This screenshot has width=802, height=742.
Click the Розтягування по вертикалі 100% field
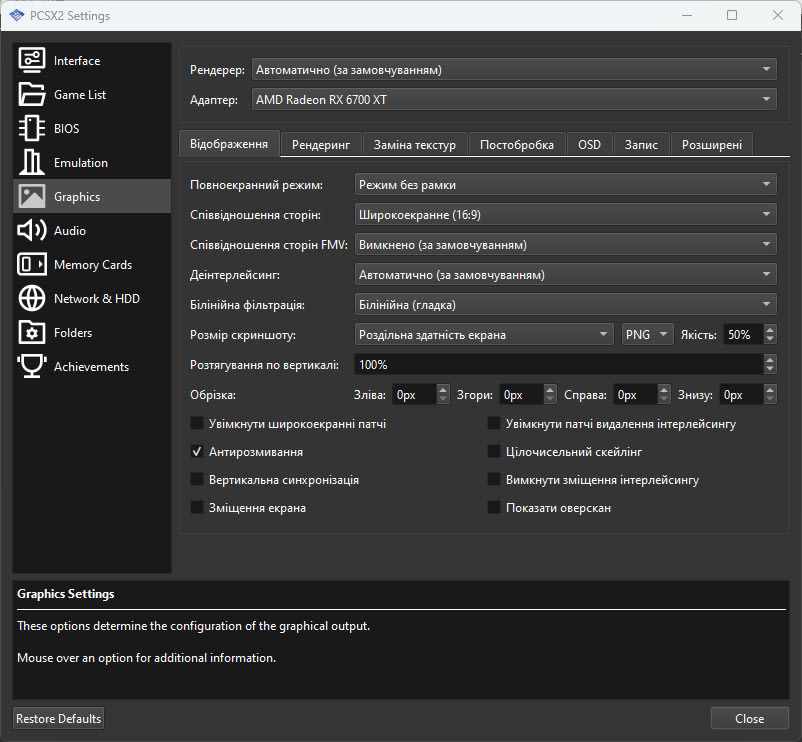[x=559, y=365]
